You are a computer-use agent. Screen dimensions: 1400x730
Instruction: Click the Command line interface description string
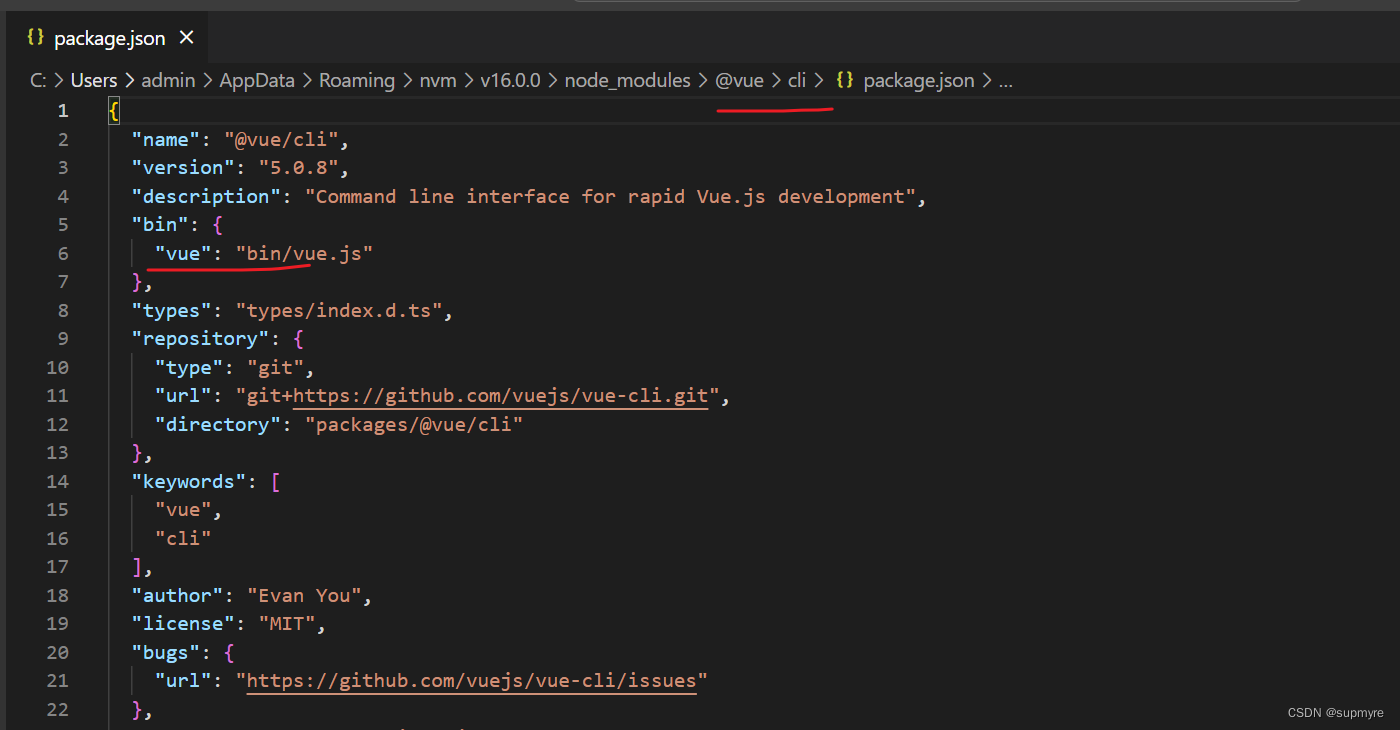610,197
